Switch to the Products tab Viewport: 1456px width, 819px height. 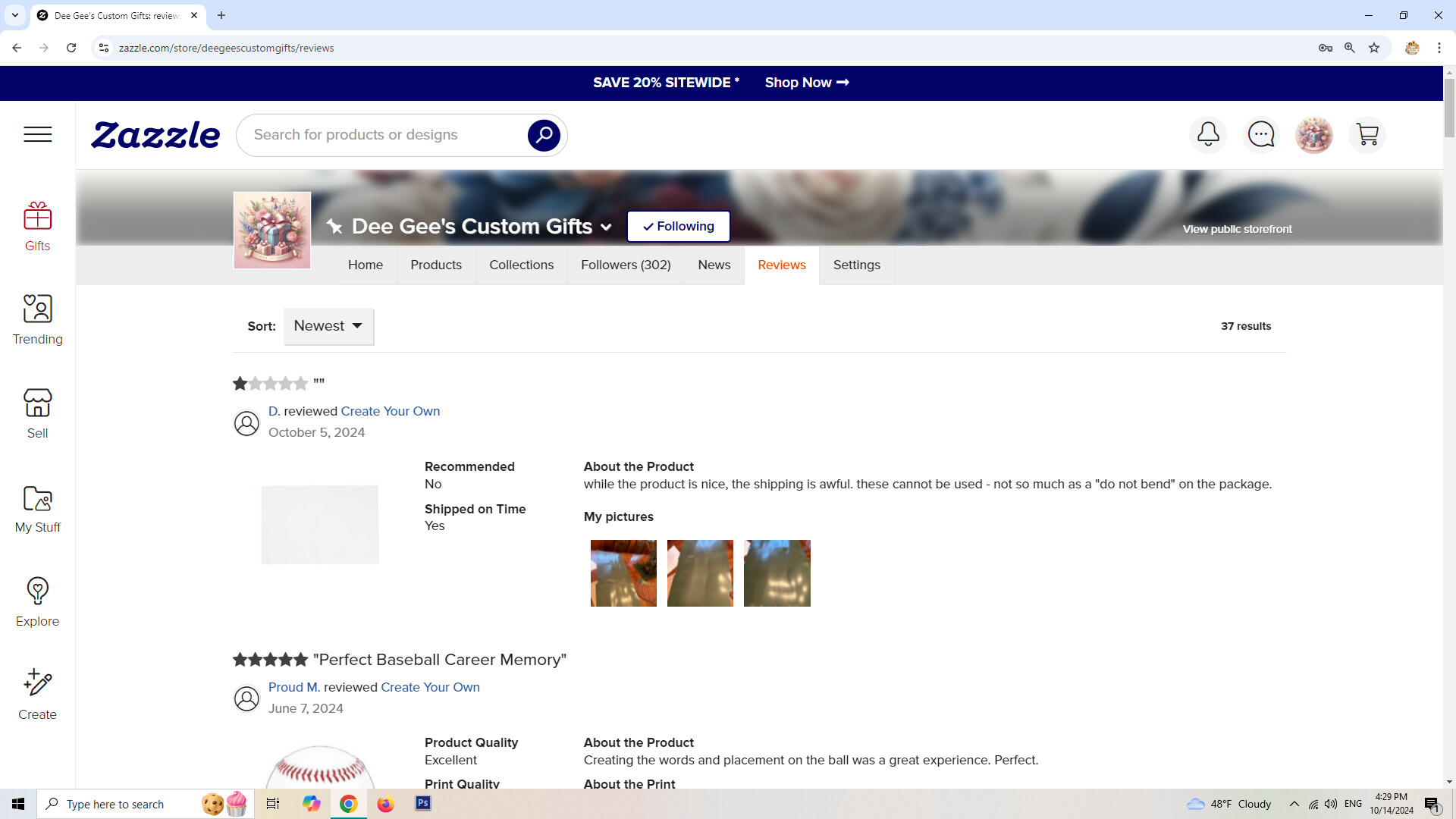click(x=436, y=265)
